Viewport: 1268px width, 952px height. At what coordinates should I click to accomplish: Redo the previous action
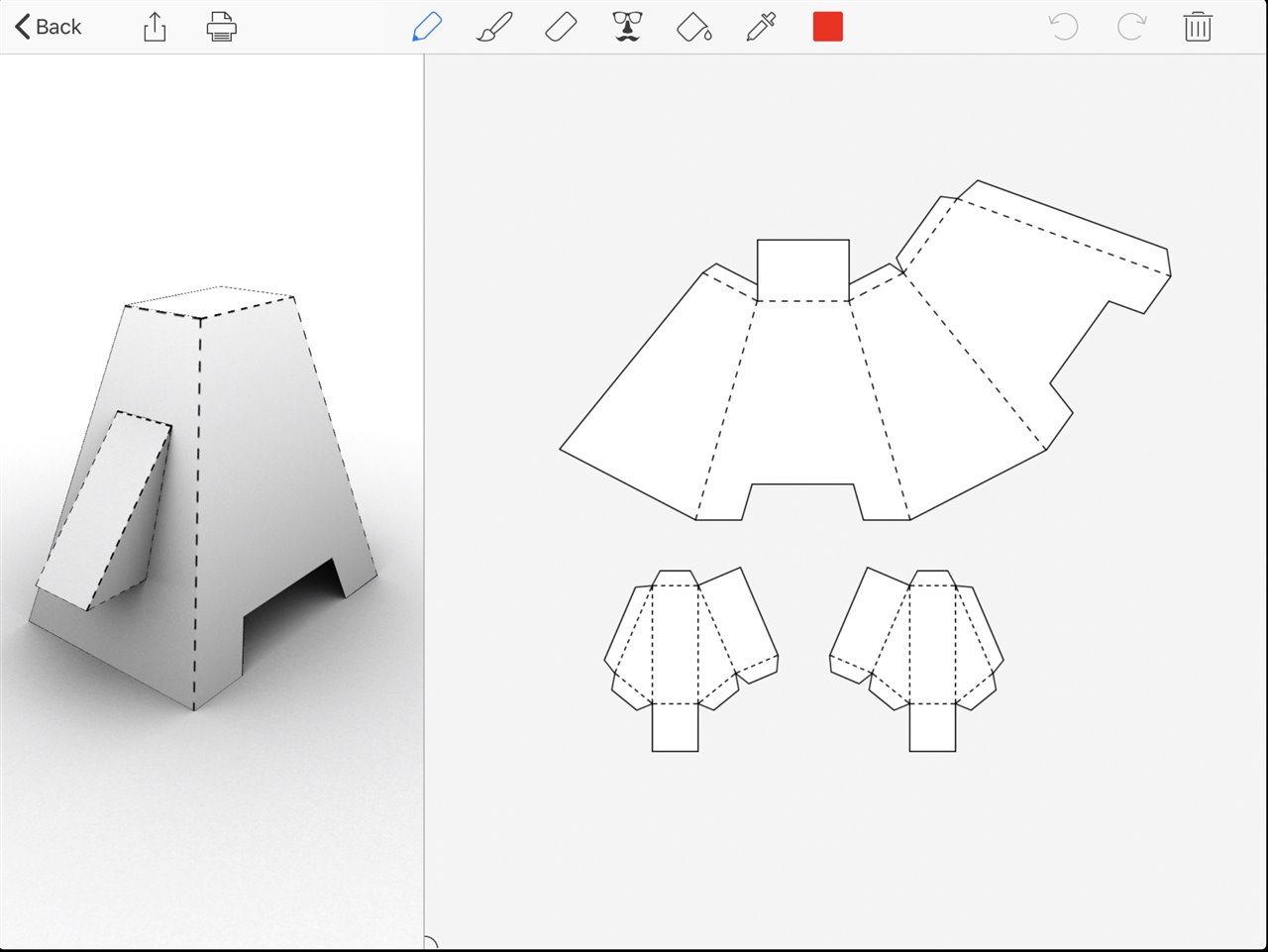1130,27
